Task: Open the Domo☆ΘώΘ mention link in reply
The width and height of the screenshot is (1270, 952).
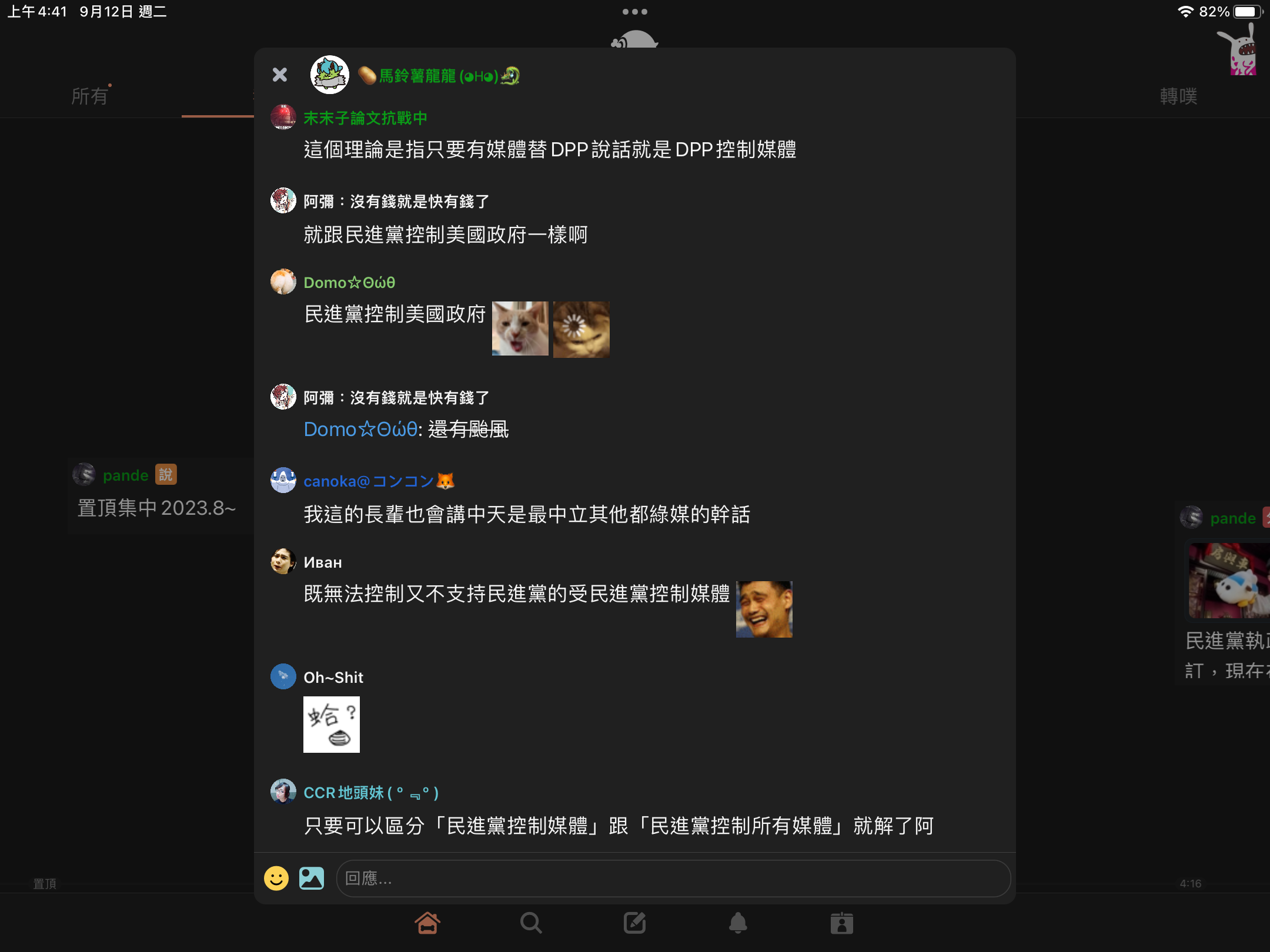Action: (360, 430)
